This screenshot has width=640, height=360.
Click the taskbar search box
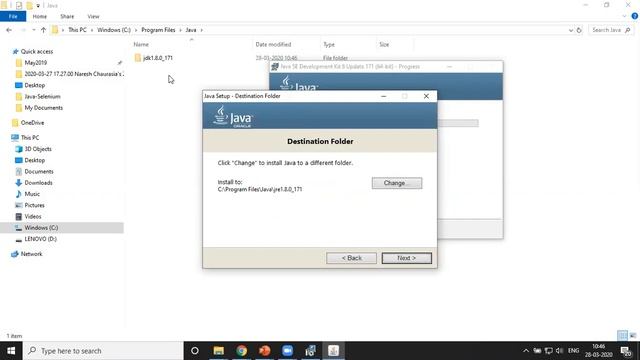[103, 351]
